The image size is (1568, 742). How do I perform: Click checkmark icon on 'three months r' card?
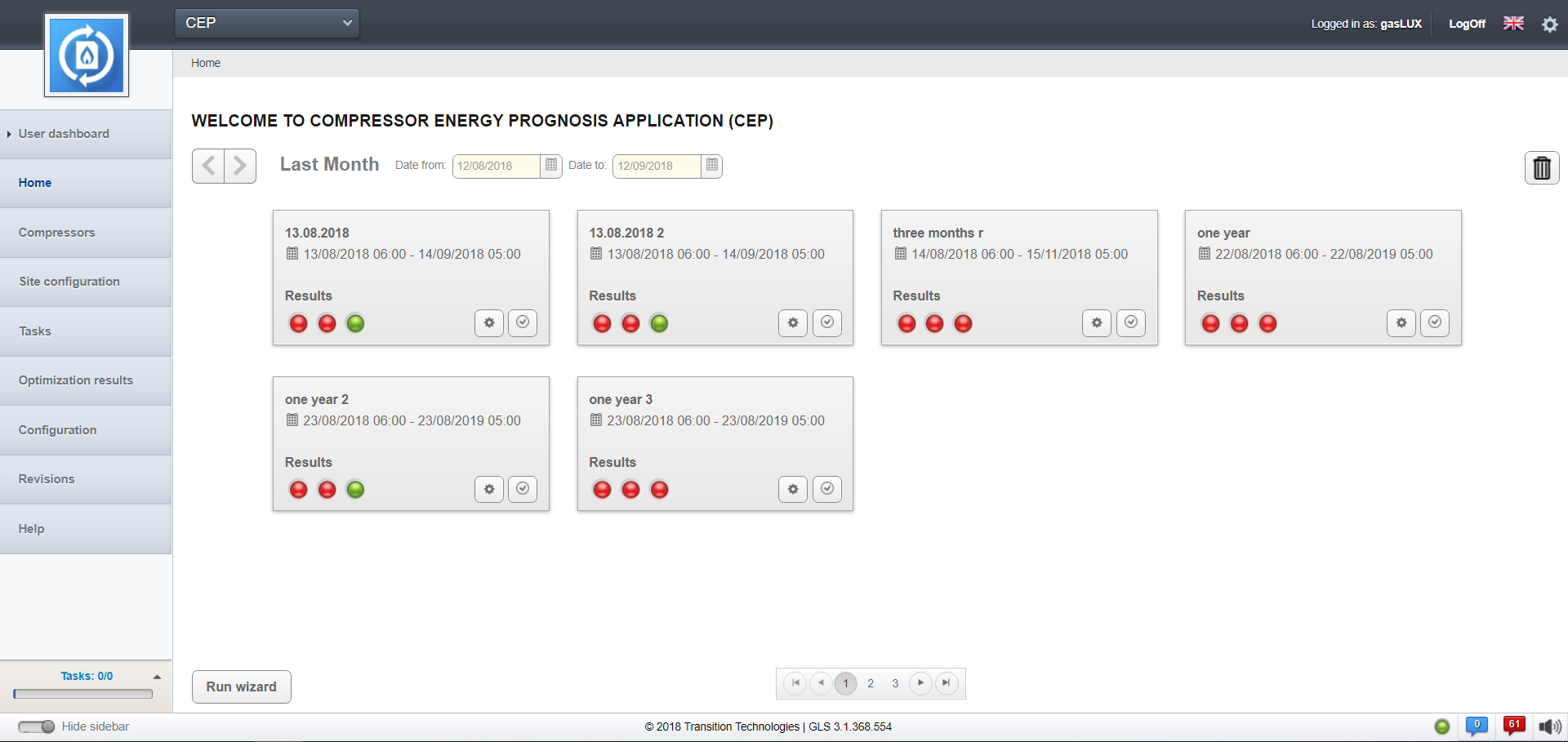pyautogui.click(x=1130, y=323)
